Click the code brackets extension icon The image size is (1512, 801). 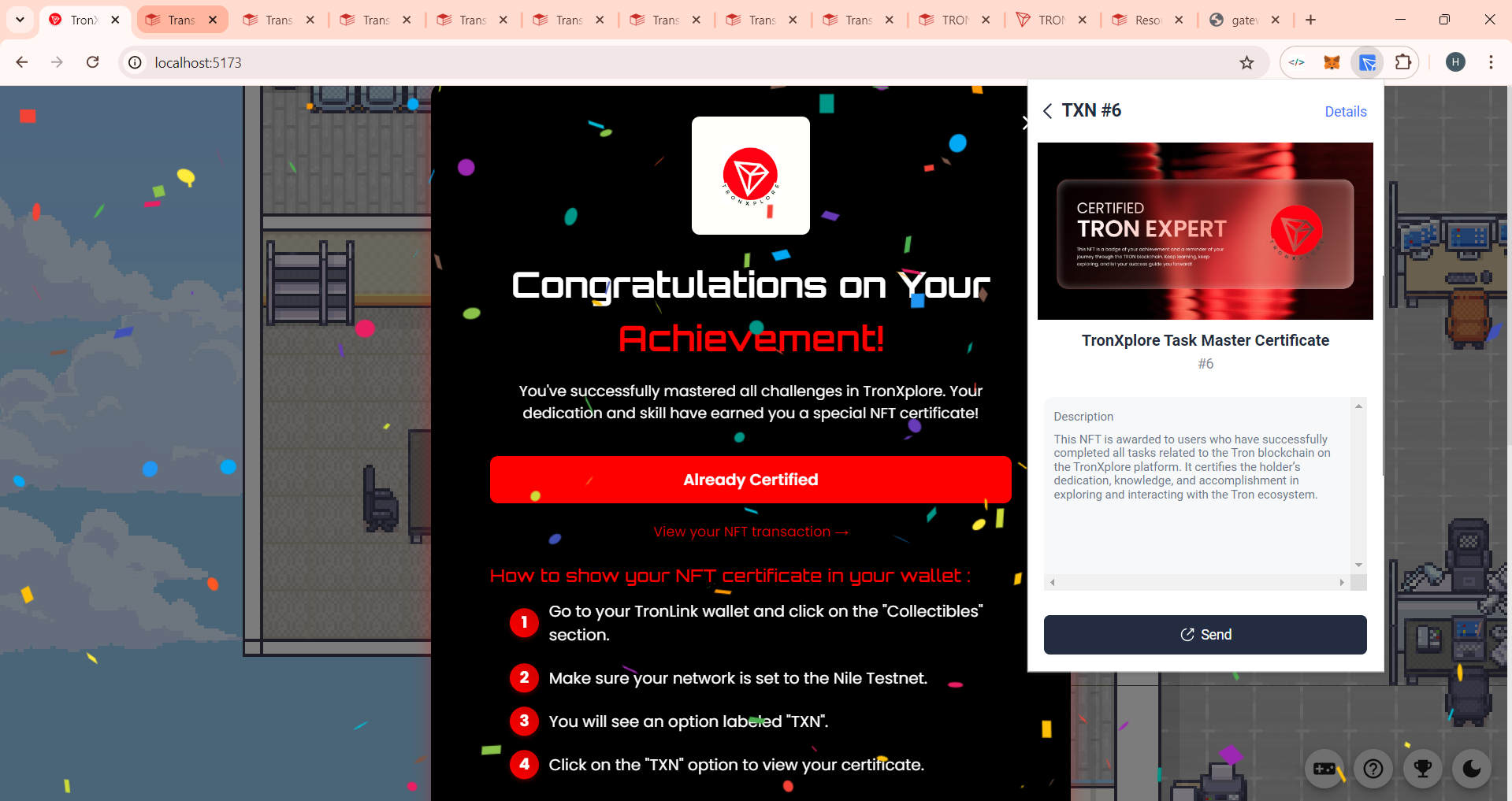(1297, 63)
